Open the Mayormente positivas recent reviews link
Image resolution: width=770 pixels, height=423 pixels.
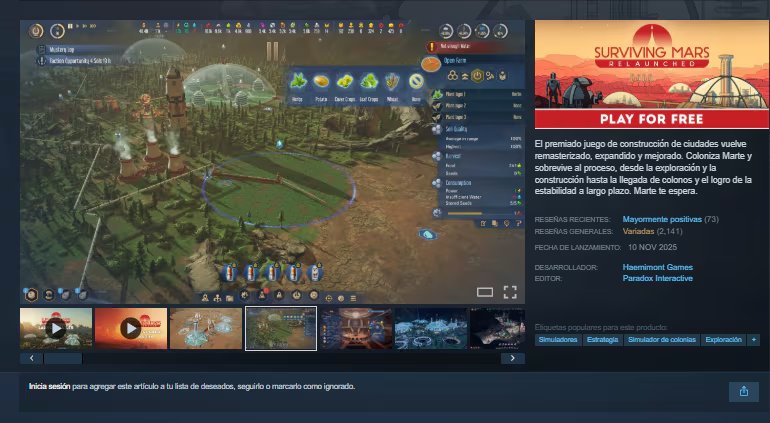click(662, 219)
